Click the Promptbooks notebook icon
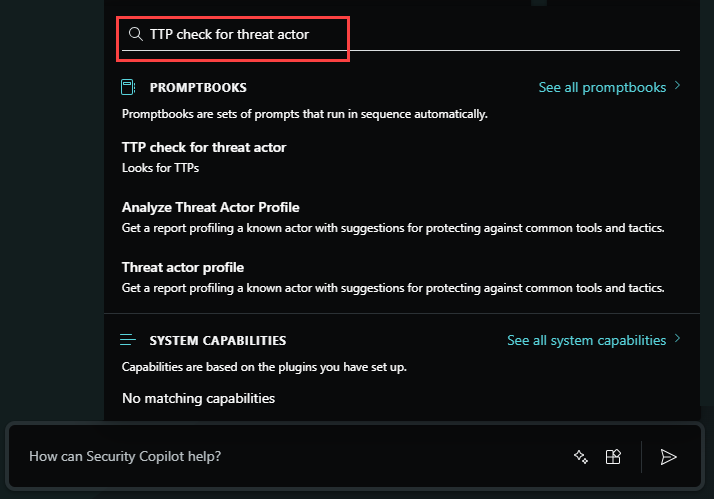 coord(128,87)
